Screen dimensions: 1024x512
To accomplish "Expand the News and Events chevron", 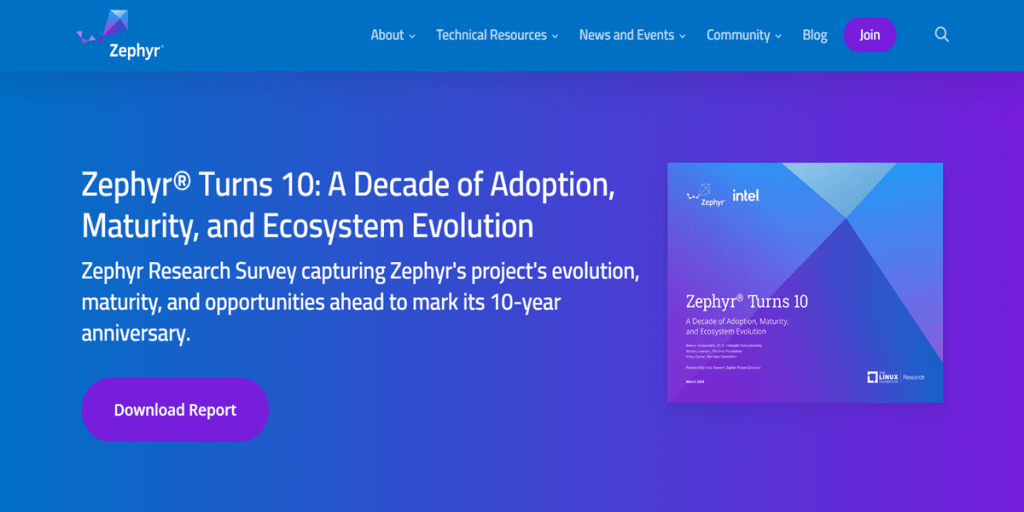I will click(682, 37).
